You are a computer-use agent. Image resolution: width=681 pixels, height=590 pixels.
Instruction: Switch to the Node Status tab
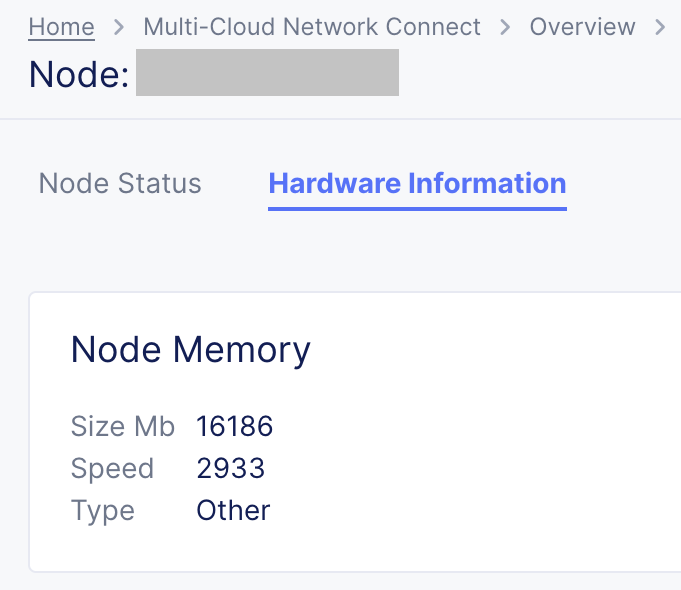coord(120,184)
